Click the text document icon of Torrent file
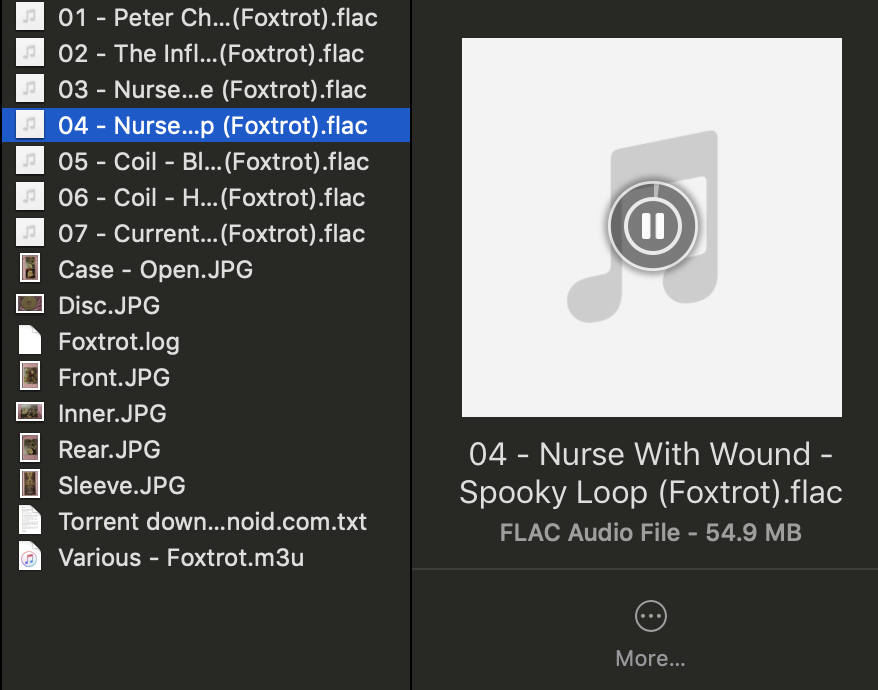Screen dimensions: 878x690 (x=30, y=520)
